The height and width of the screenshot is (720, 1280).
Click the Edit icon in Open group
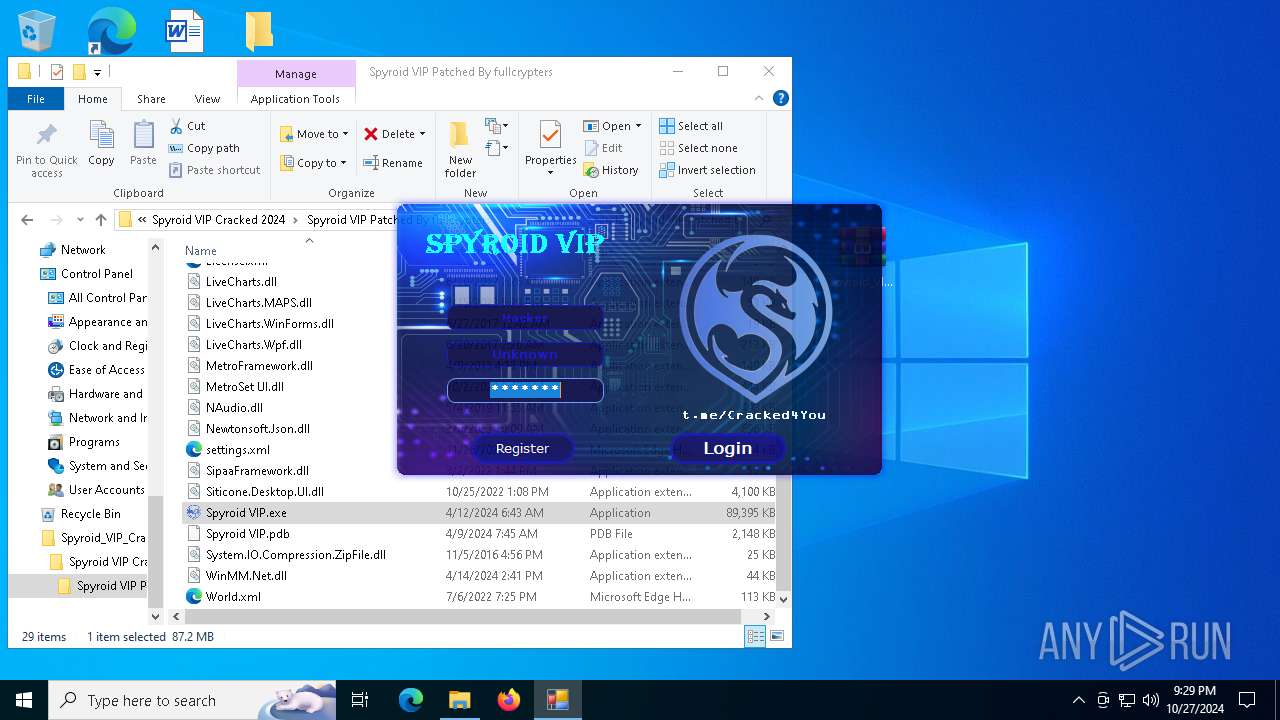tap(591, 148)
